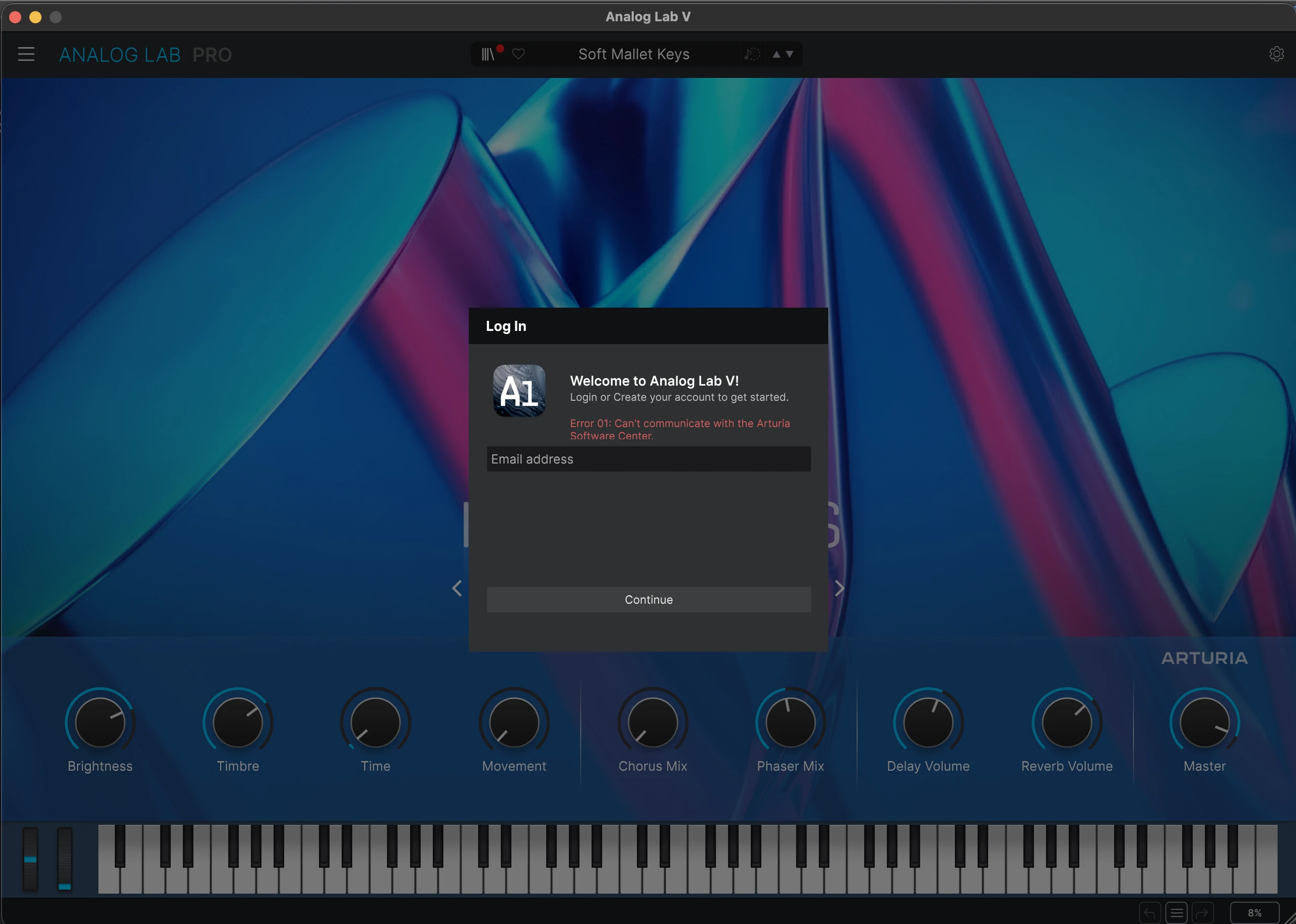Click the ARTURIA logo
1296x924 pixels.
[1204, 658]
